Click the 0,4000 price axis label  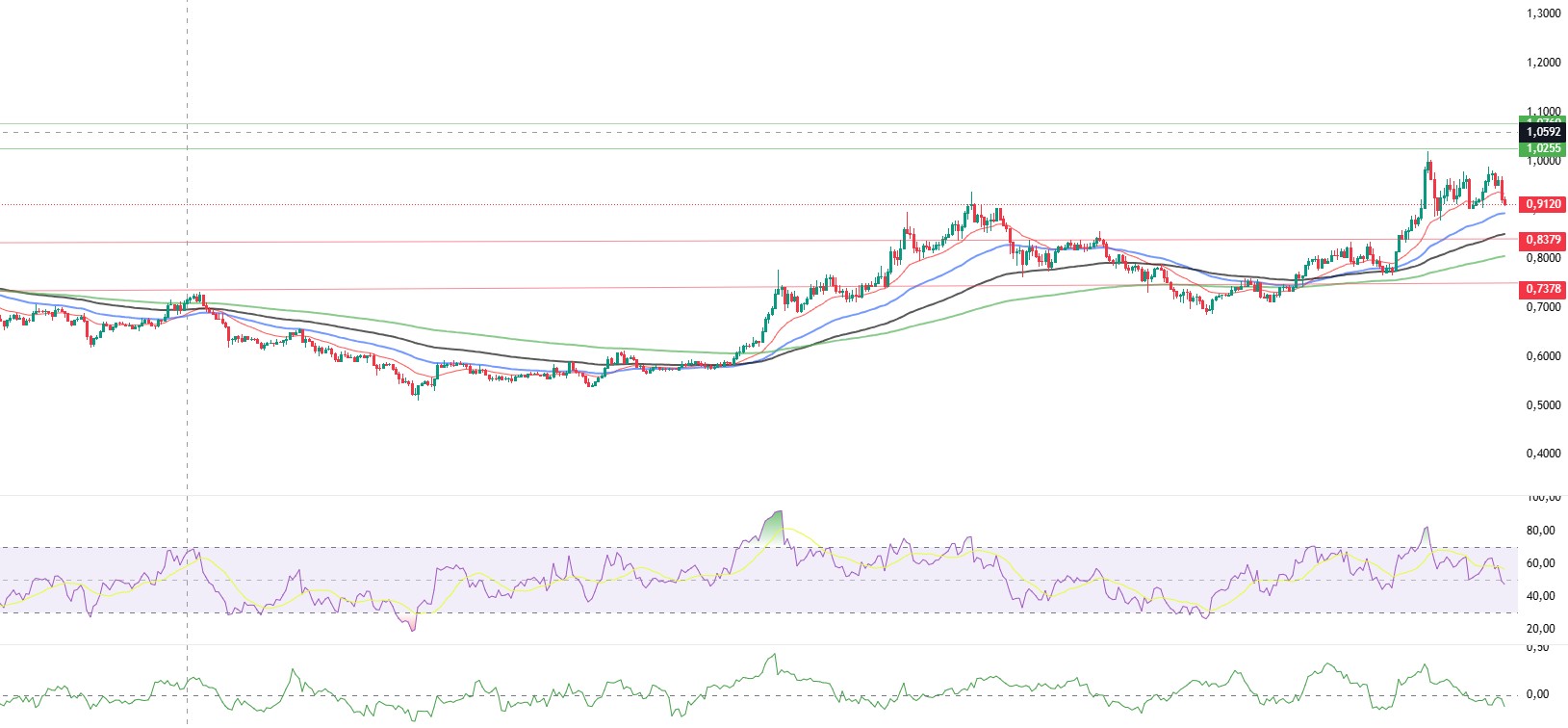(1544, 454)
